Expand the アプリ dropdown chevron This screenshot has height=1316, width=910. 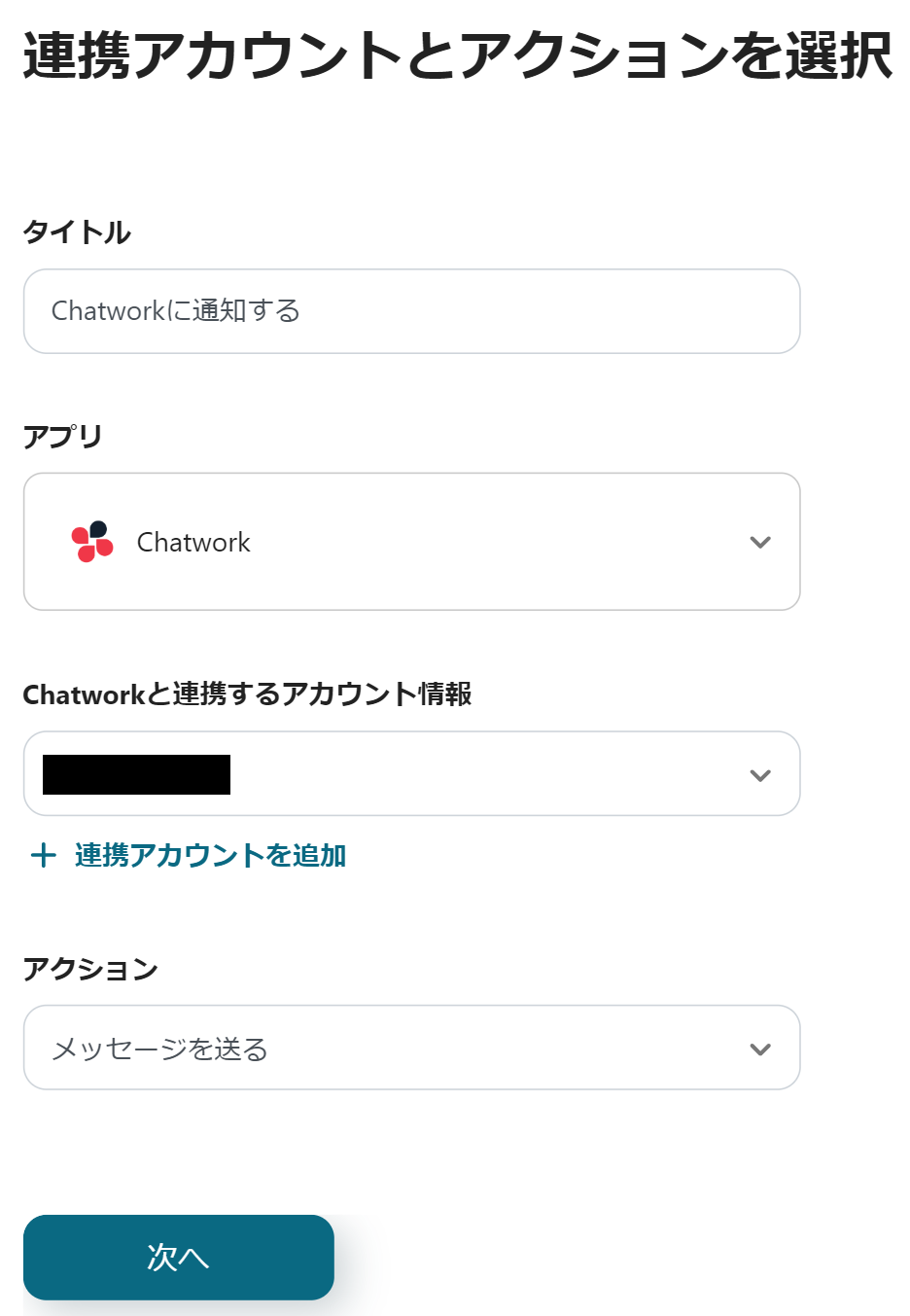[760, 542]
